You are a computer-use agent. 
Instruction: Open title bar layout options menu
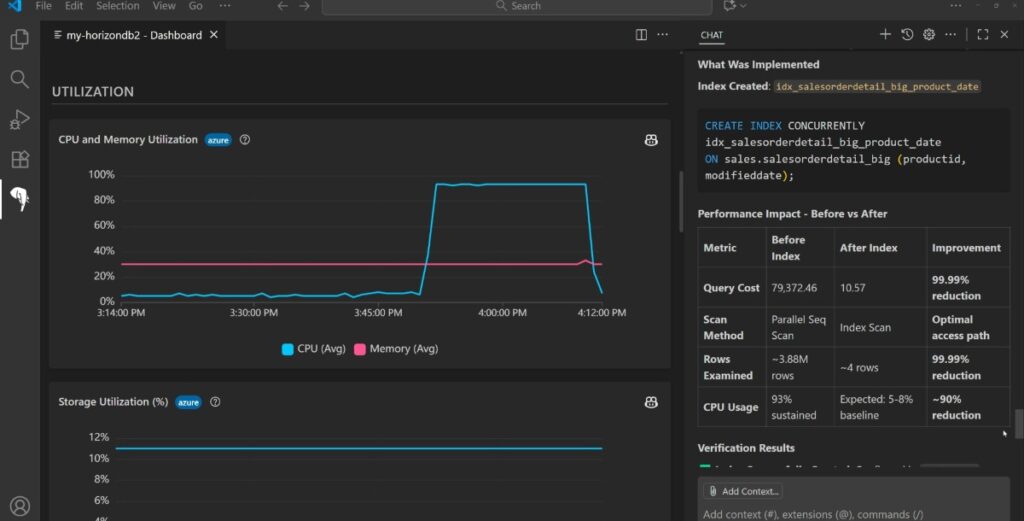click(956, 6)
